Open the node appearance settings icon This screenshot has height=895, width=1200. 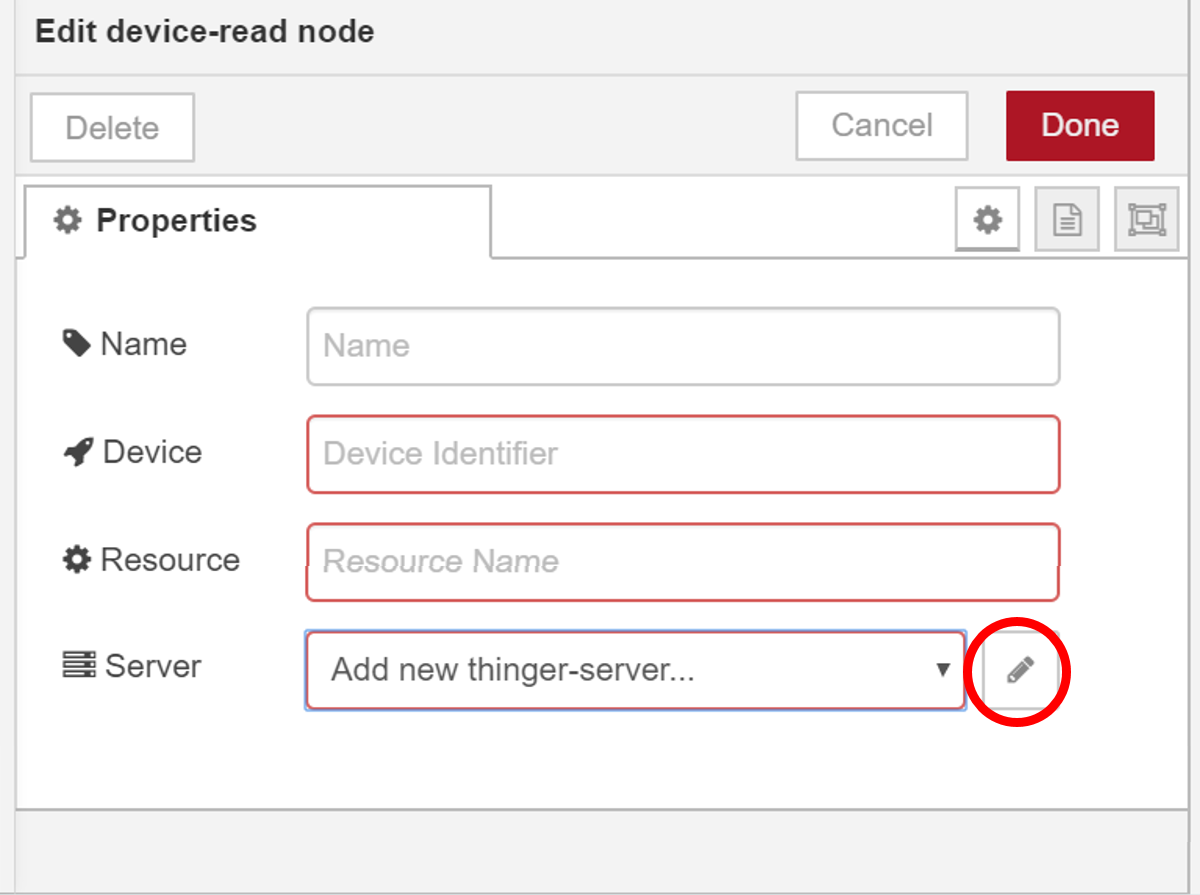pos(1146,219)
